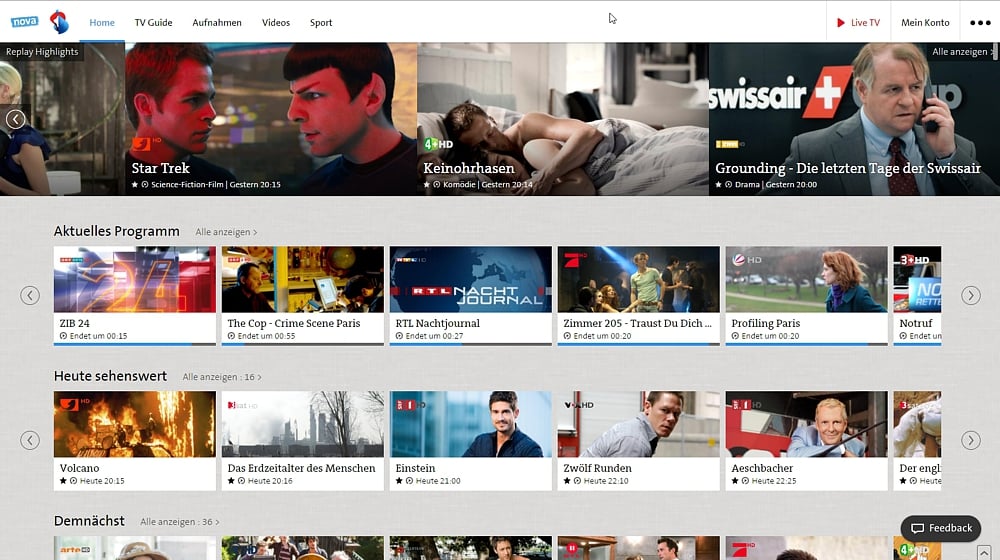1000x560 pixels.
Task: Open Star Trek replay highlight
Action: pos(271,119)
